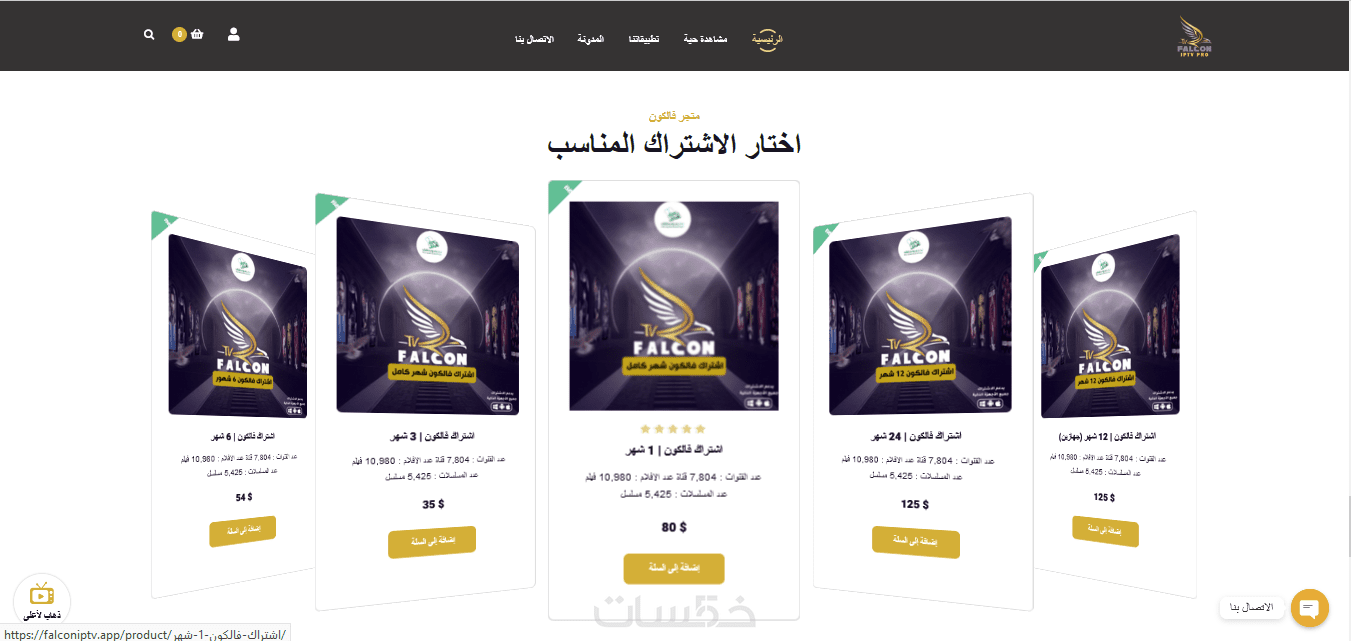Viewport: 1351px width, 641px height.
Task: Open the user account profile icon
Action: tap(234, 34)
